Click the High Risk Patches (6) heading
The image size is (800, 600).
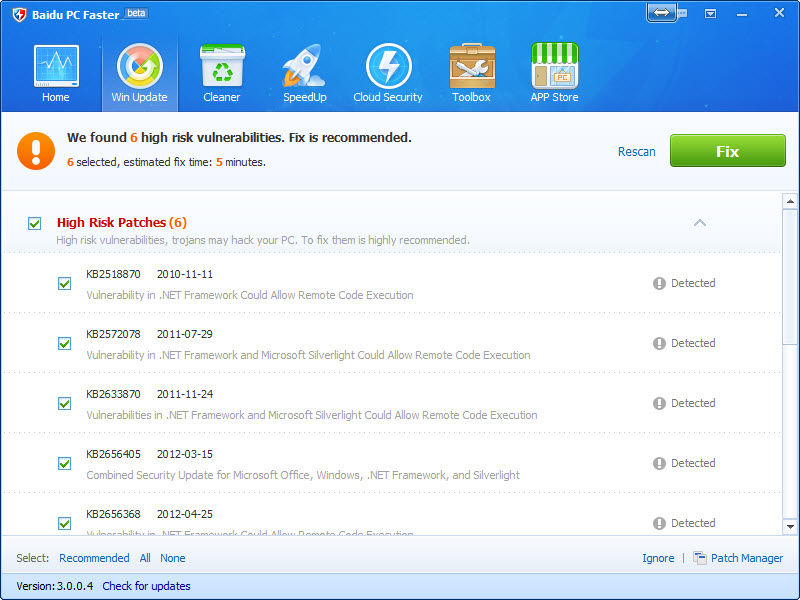[x=122, y=222]
